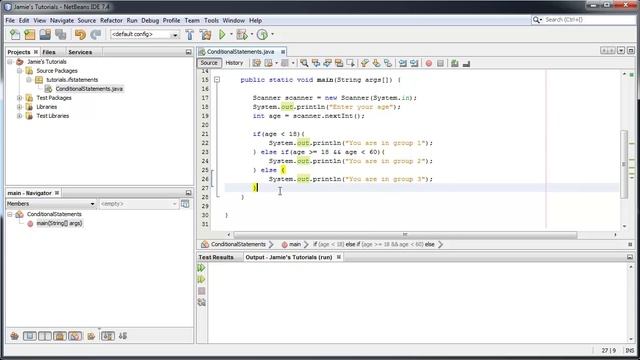Screen dimensions: 640x360
Task: Click the Shift Line Right icon
Action: [414, 63]
